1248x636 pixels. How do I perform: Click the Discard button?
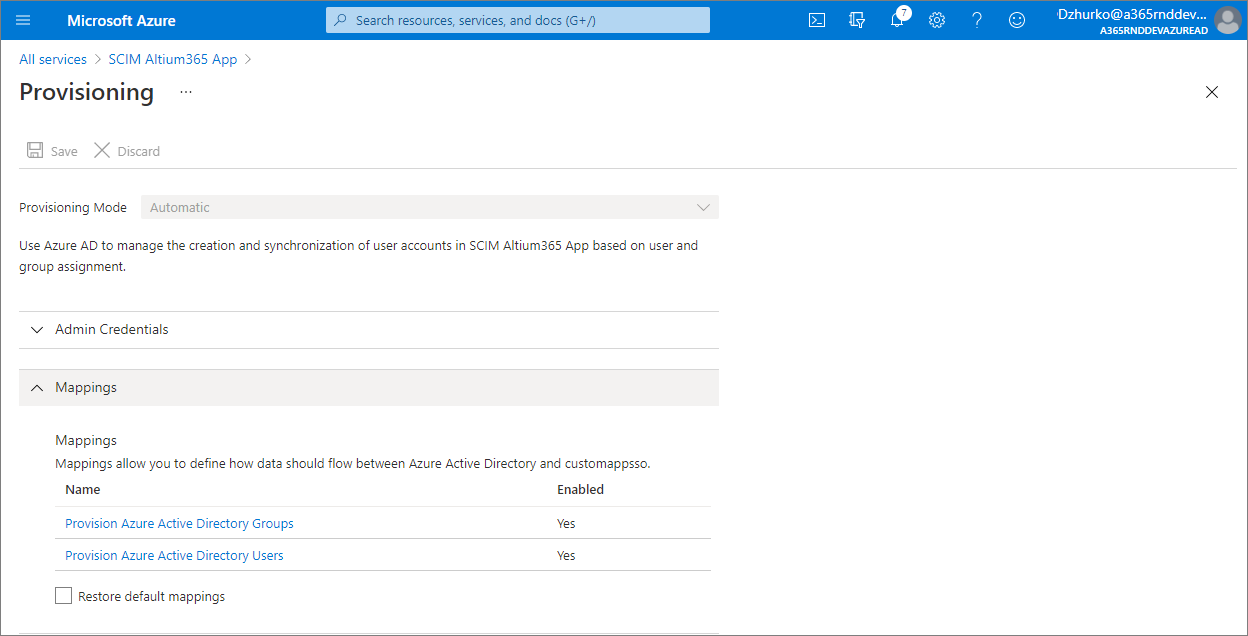(x=127, y=151)
